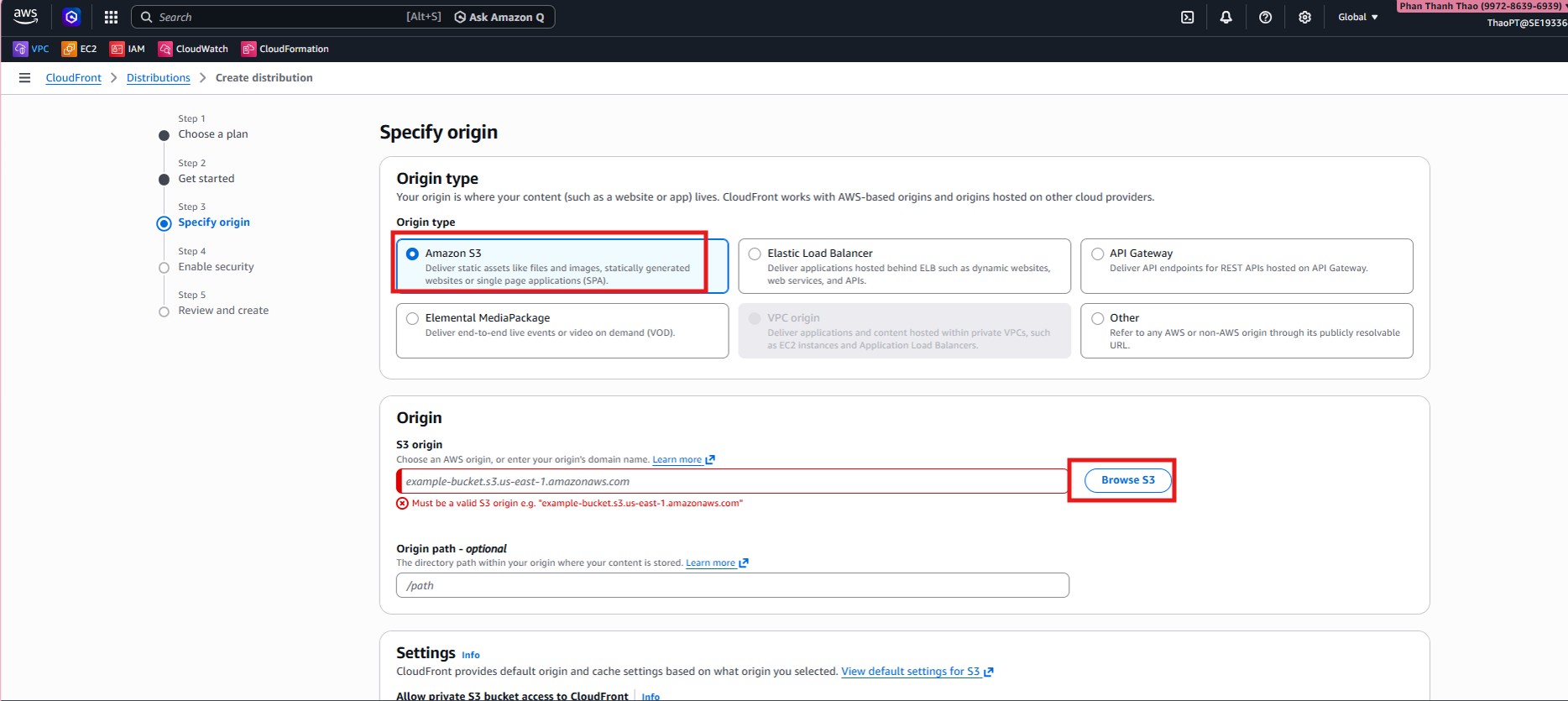Launch CloudShell from the top bar
1568x701 pixels.
coord(1187,17)
